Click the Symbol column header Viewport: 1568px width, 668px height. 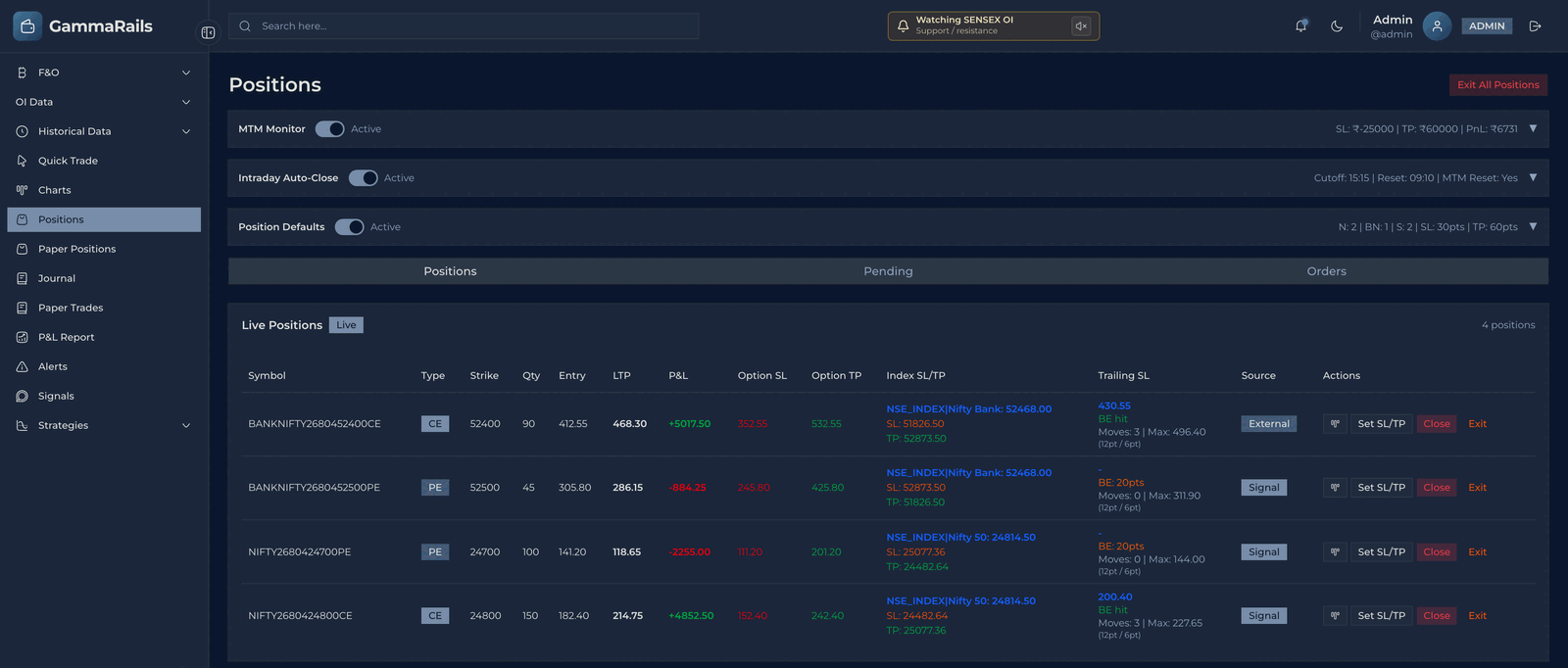point(267,376)
